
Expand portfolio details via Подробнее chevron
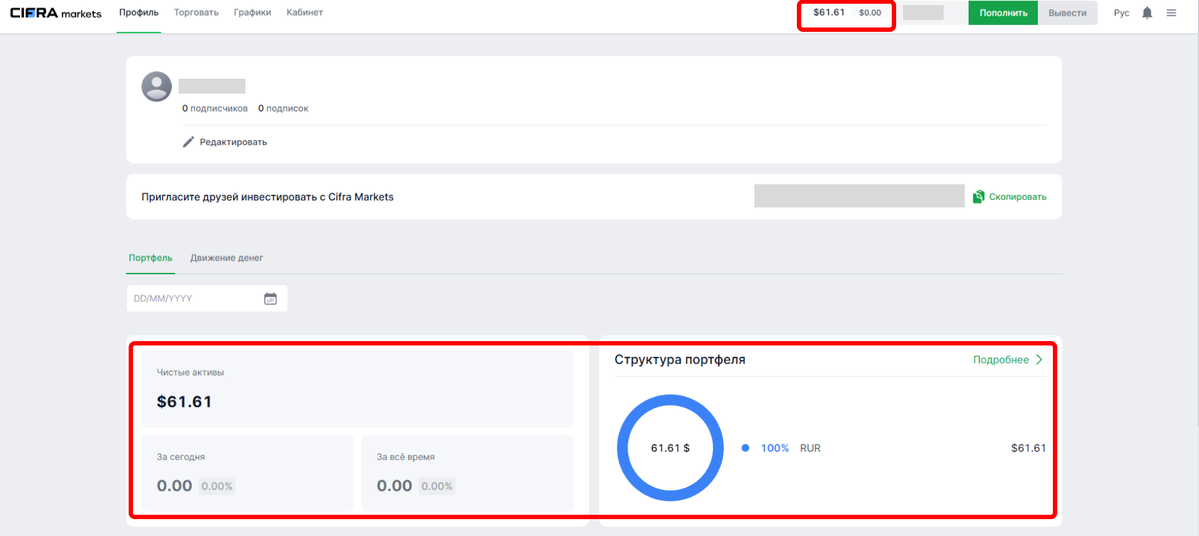pyautogui.click(x=1039, y=360)
